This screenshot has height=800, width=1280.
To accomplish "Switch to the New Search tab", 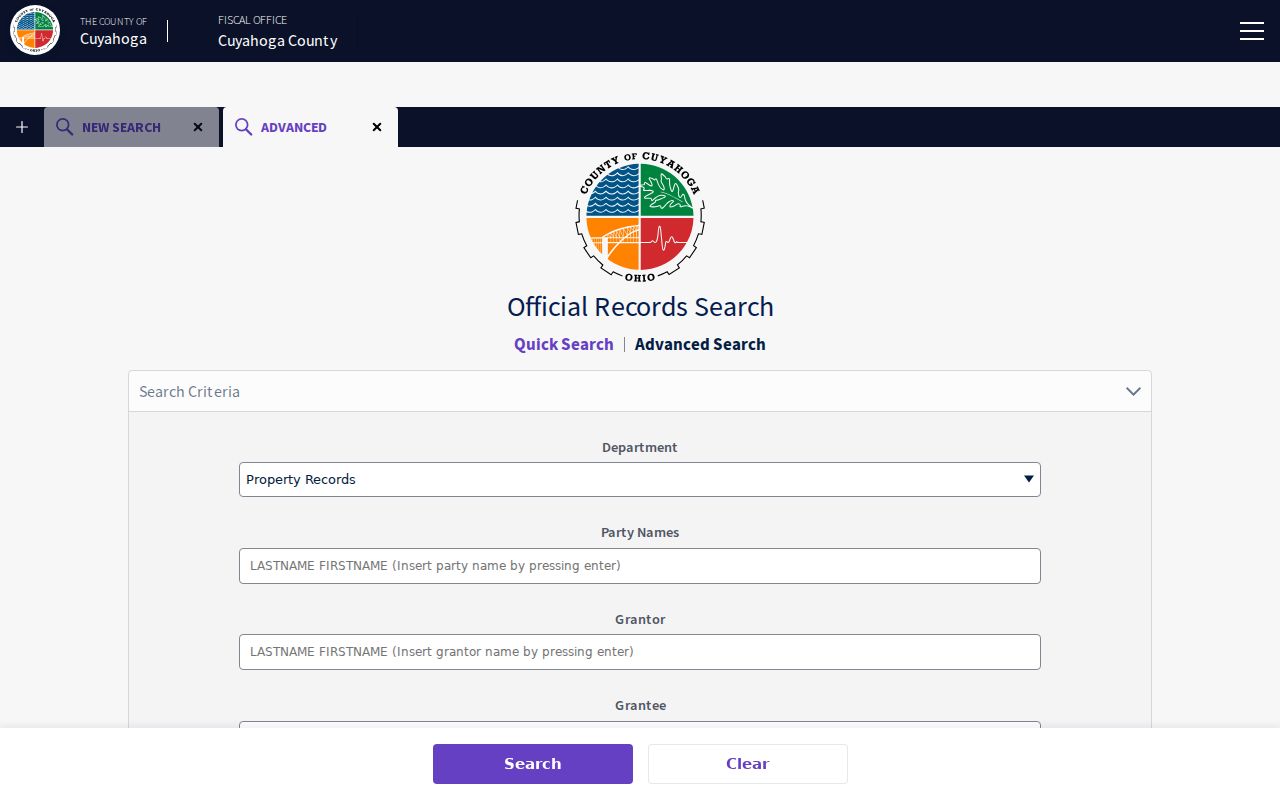I will pyautogui.click(x=131, y=127).
